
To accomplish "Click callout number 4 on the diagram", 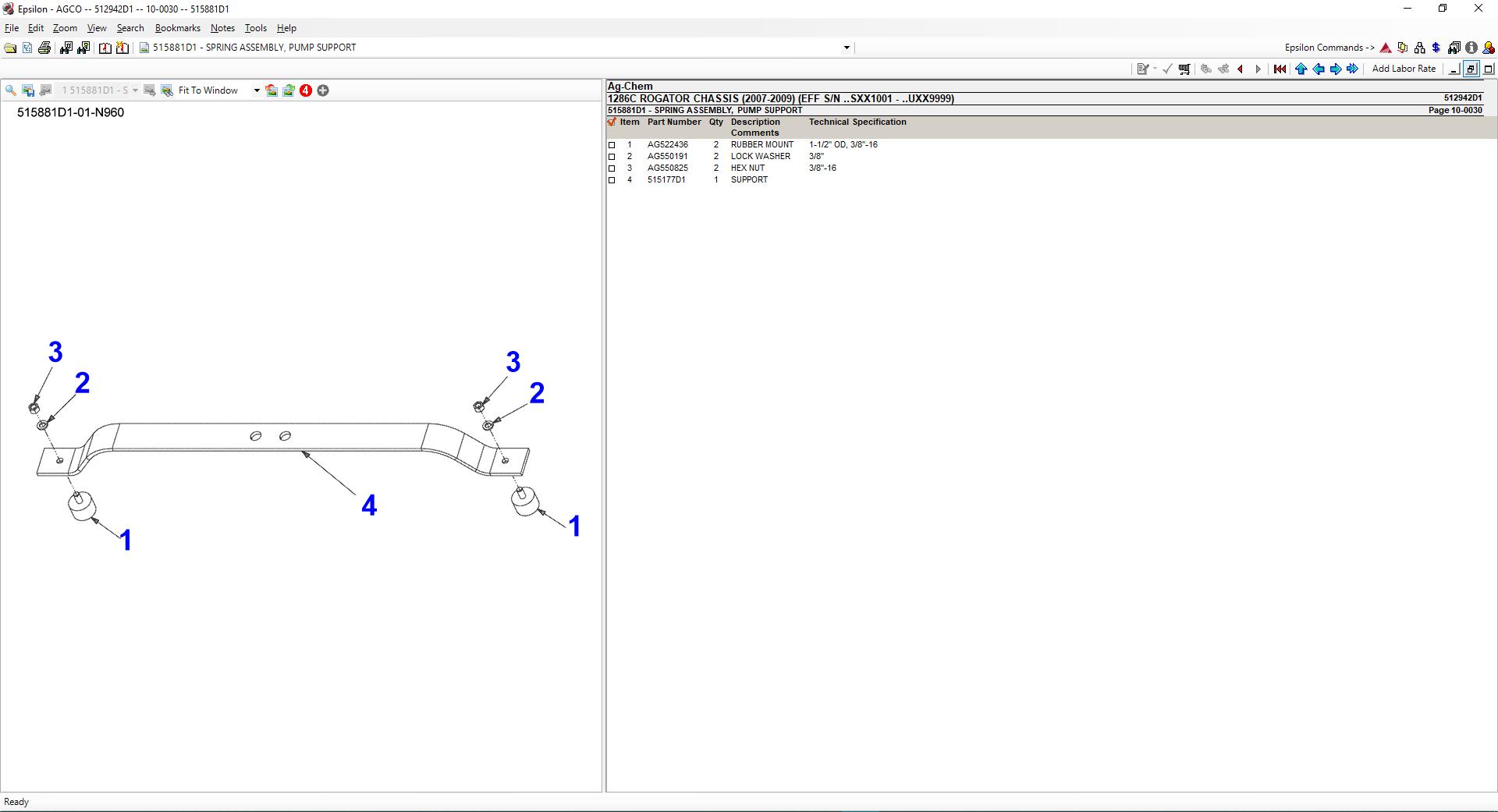I will 369,506.
